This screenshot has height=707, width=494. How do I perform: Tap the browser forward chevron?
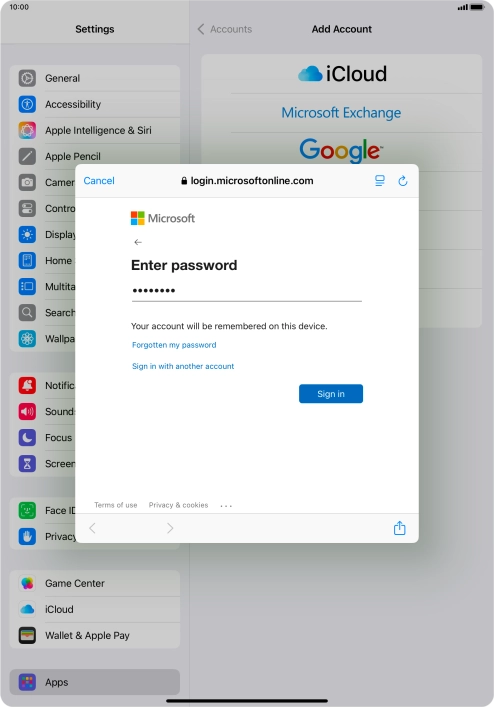[x=169, y=528]
